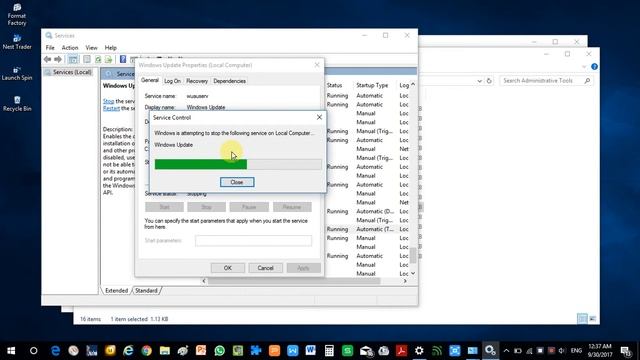Click the wuauserv service name text
This screenshot has height=360, width=640.
click(x=198, y=96)
